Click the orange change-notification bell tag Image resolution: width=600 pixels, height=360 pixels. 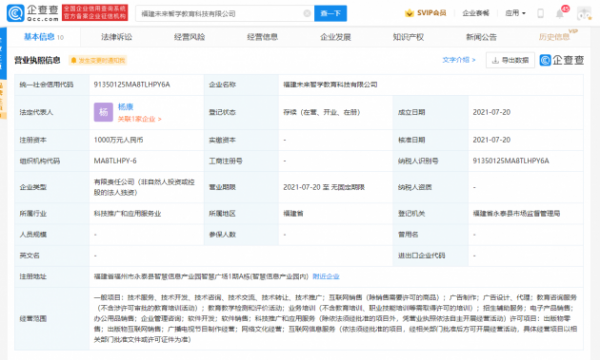[x=98, y=60]
